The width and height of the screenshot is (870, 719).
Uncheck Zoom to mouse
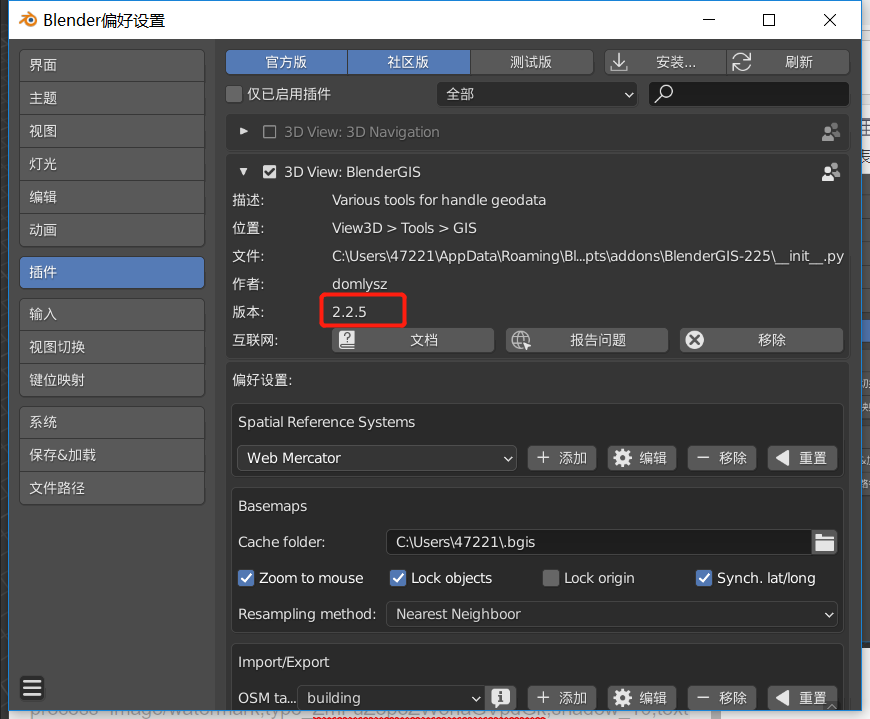tap(246, 578)
